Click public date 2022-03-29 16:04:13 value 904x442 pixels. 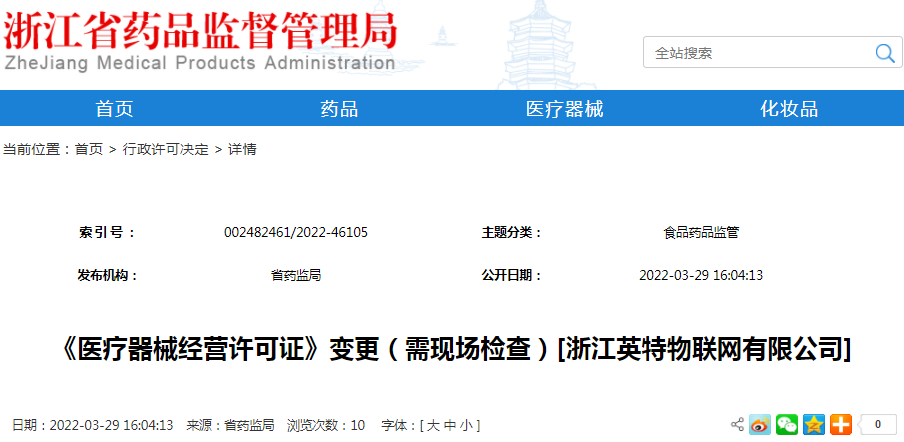tap(701, 275)
